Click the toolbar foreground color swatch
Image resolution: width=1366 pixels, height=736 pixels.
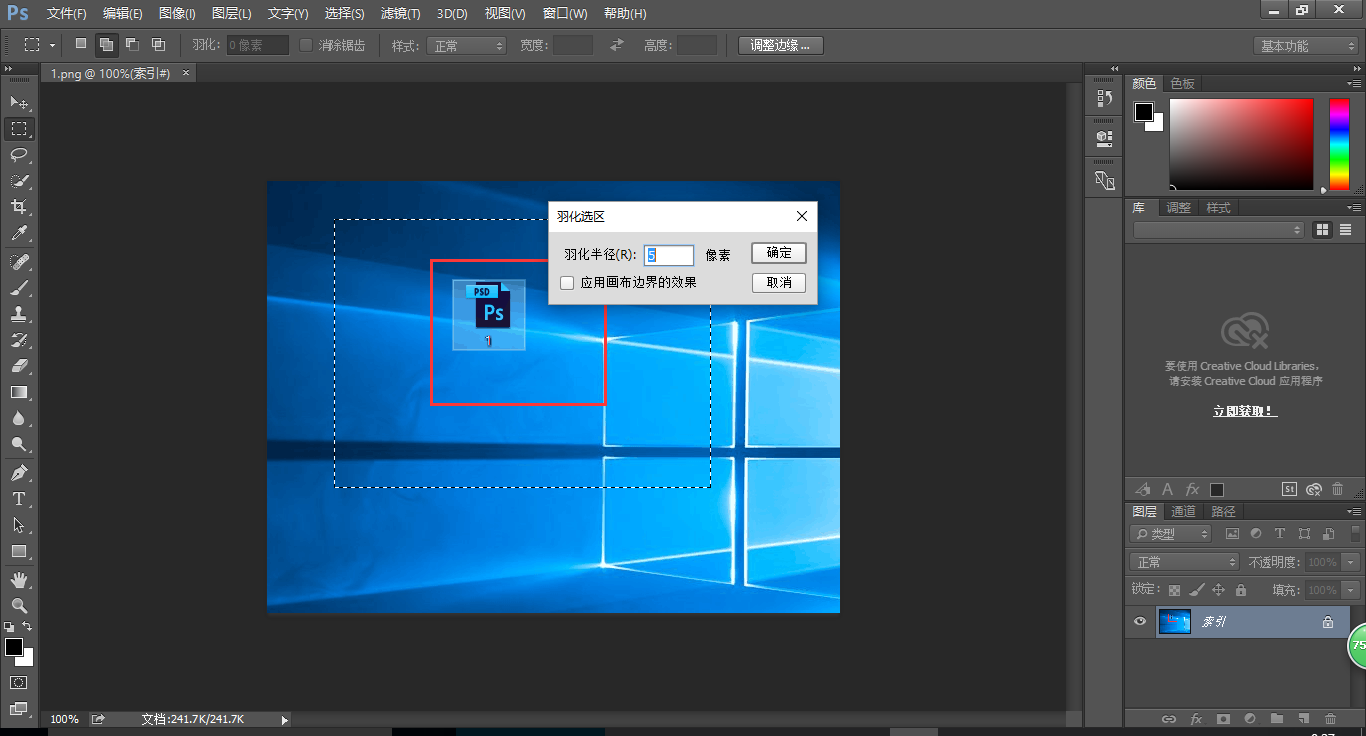[13, 647]
